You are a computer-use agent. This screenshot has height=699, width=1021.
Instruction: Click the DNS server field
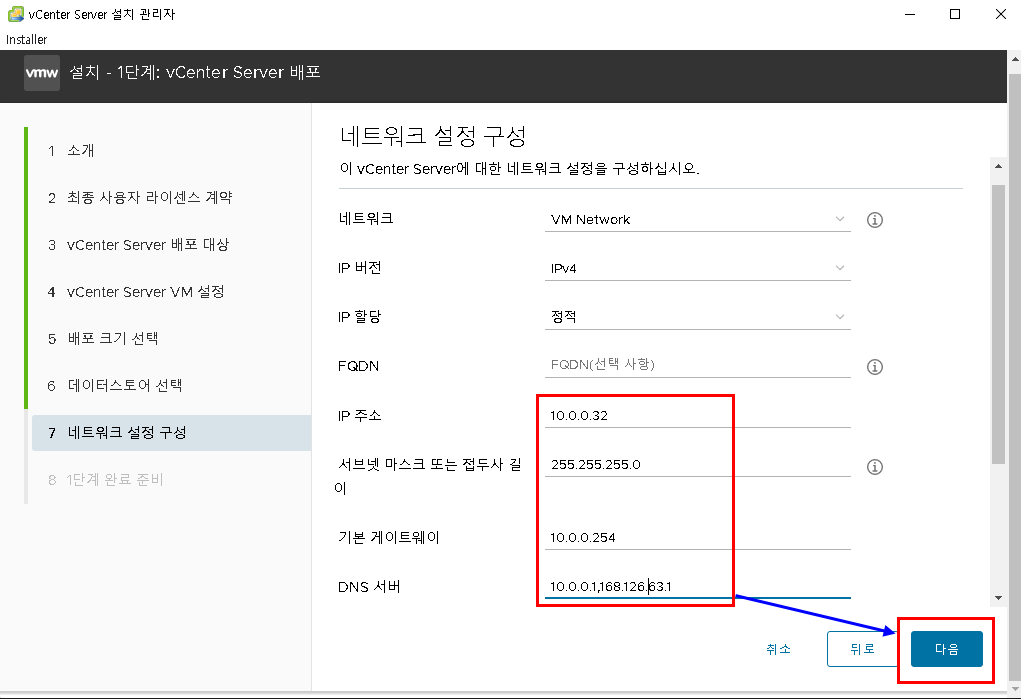pyautogui.click(x=697, y=586)
